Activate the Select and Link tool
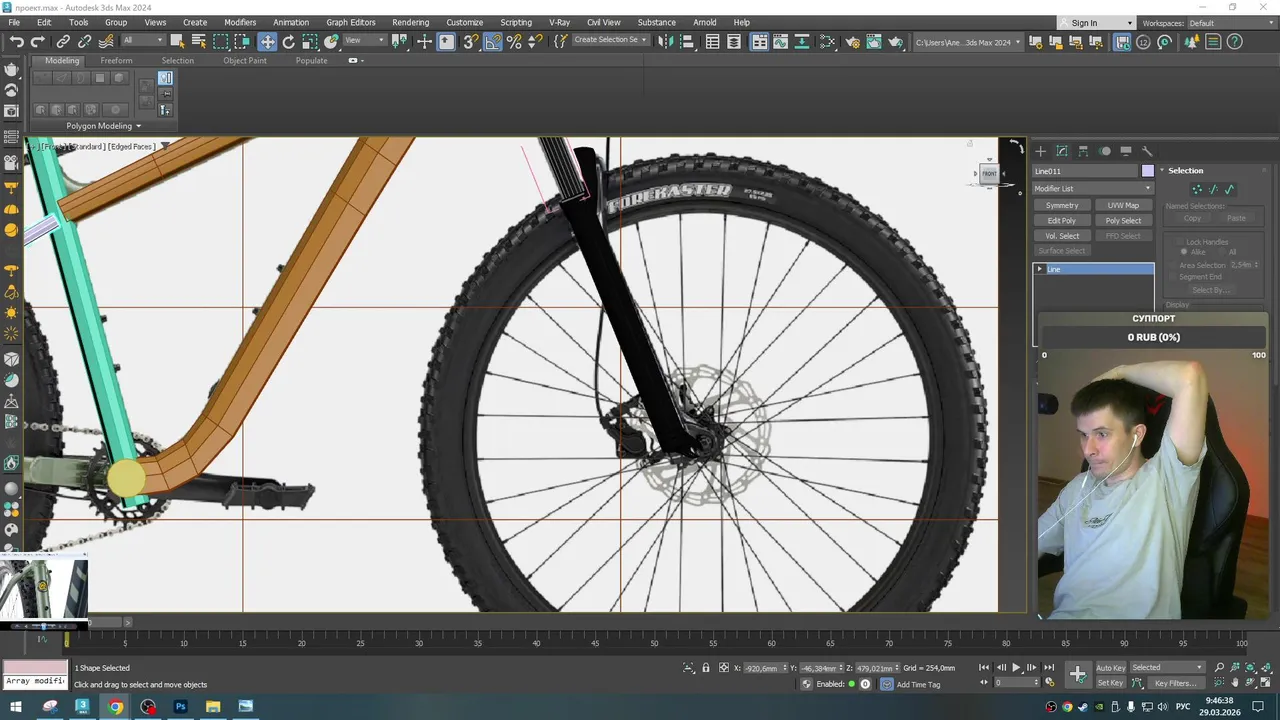The width and height of the screenshot is (1280, 720). pos(63,42)
